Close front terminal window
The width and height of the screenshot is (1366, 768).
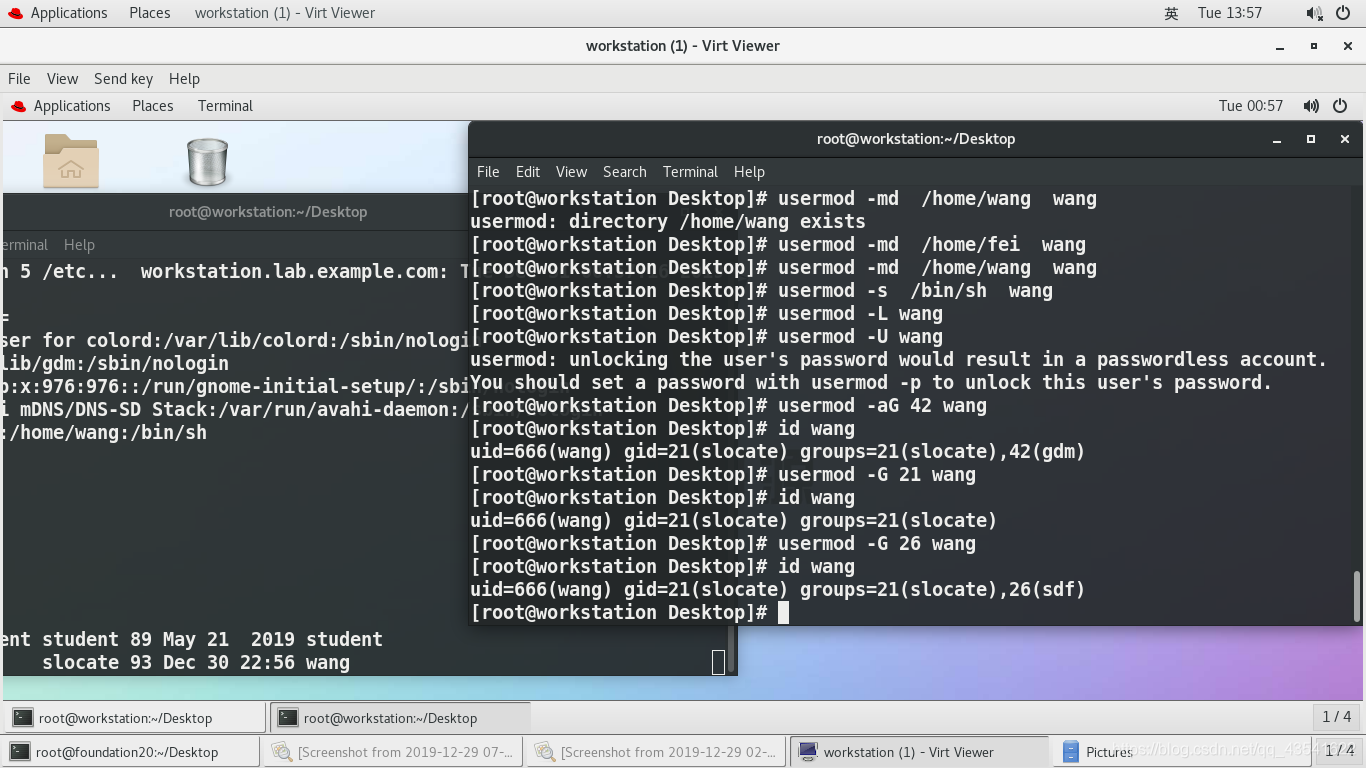pos(1345,140)
